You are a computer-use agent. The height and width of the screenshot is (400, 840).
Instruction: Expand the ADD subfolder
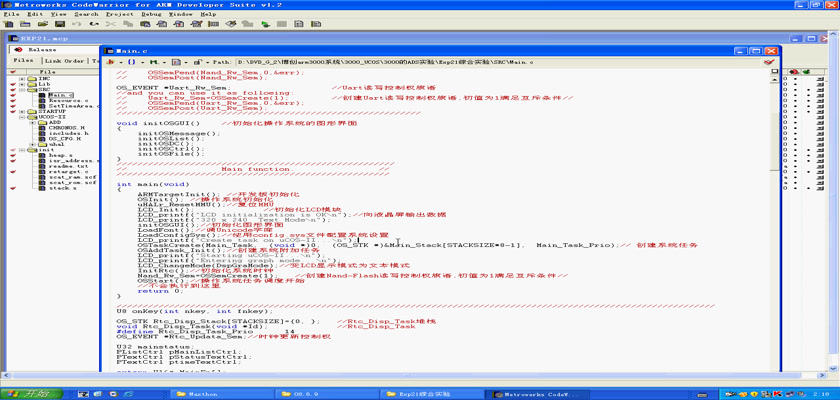[33, 123]
